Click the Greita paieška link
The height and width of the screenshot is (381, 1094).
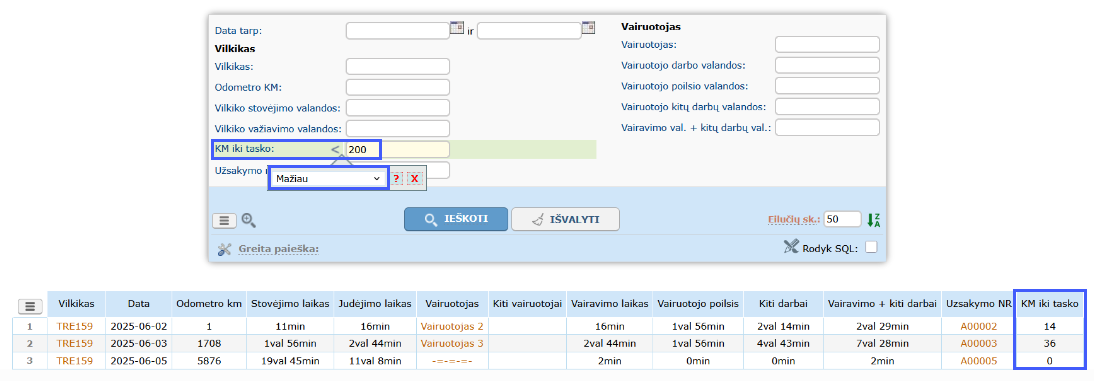(278, 248)
